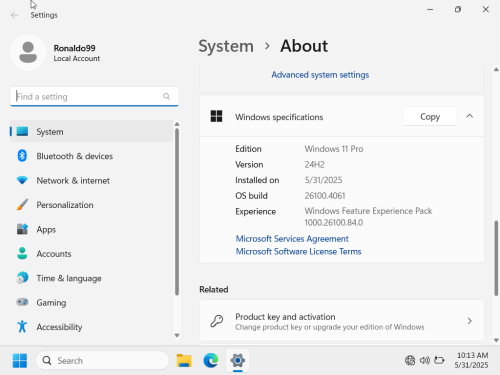This screenshot has height=375, width=500.
Task: Go to Personalization settings
Action: (91, 205)
